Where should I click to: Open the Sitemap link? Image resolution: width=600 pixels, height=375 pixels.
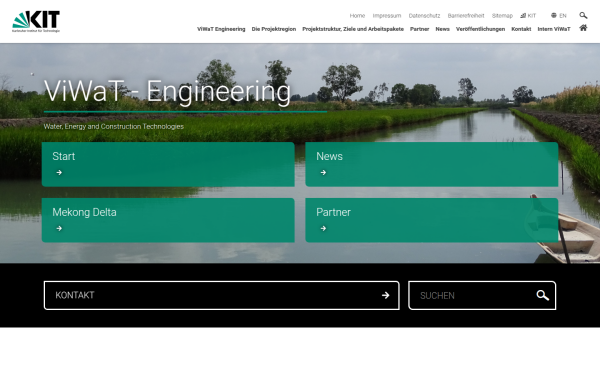coord(502,16)
